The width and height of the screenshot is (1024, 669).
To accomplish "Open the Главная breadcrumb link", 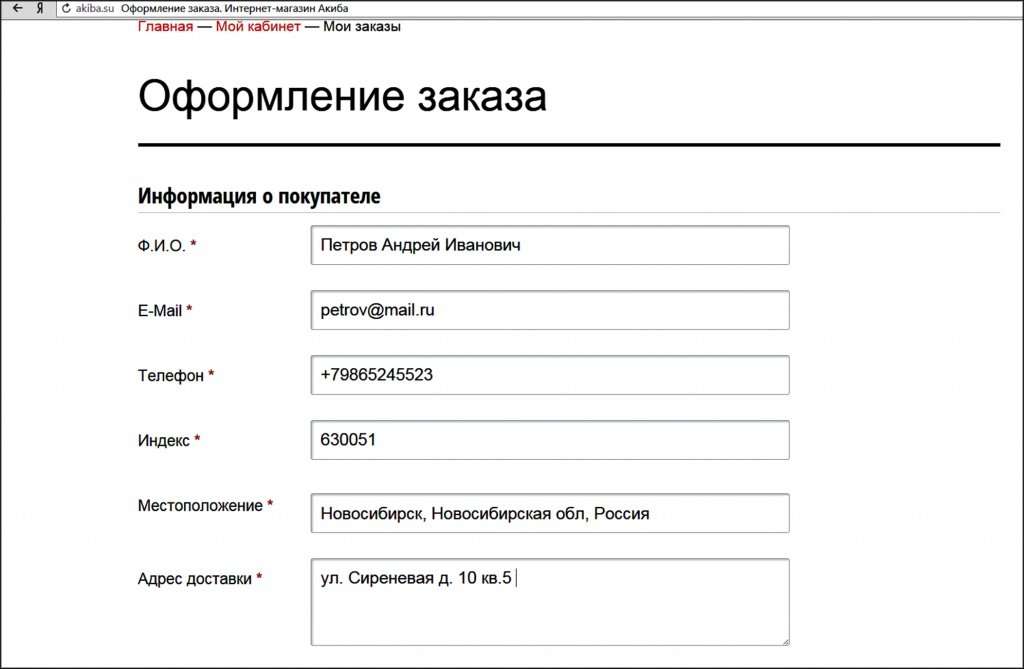I will 165,27.
